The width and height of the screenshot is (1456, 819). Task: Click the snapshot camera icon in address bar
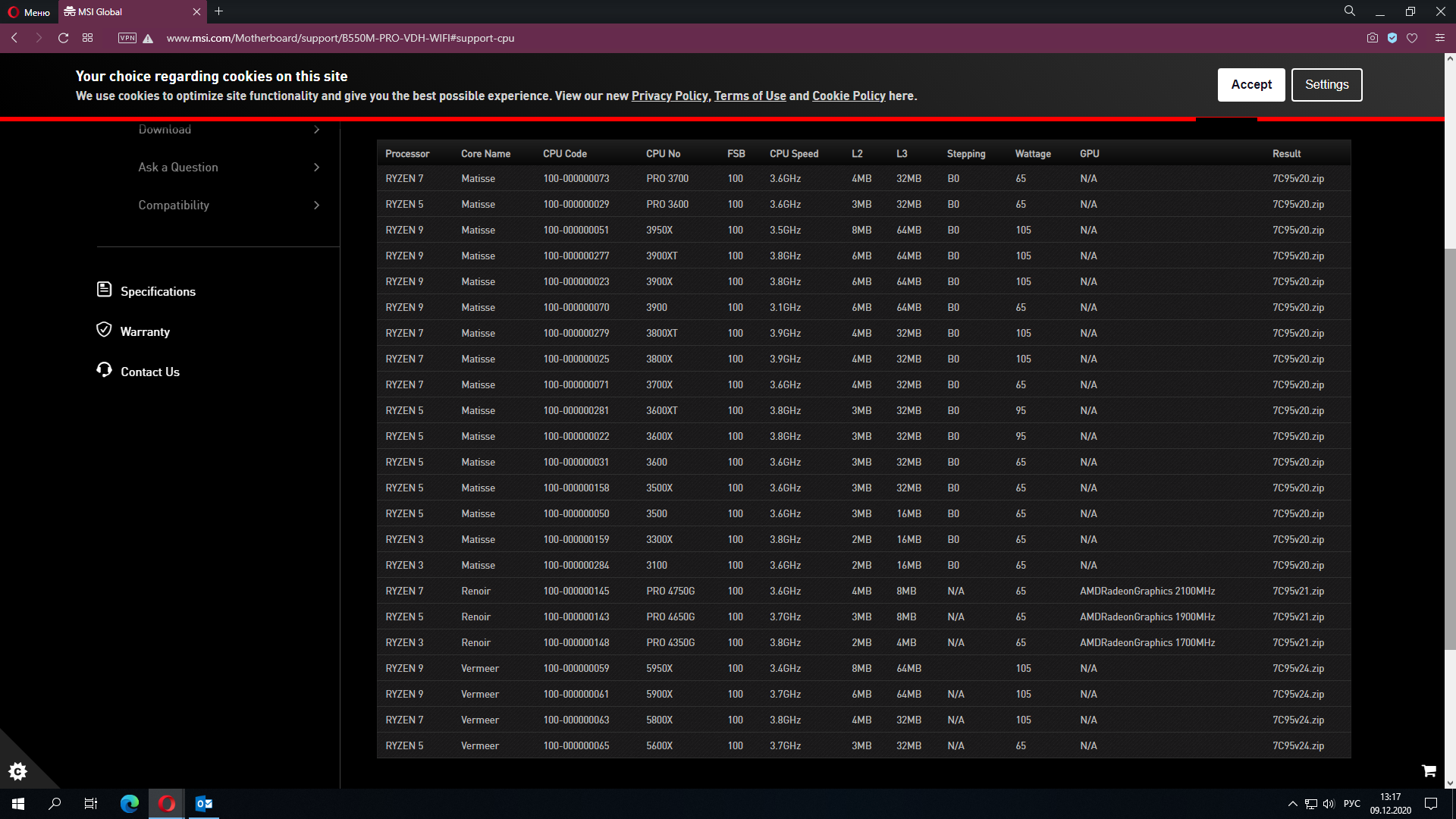1373,38
